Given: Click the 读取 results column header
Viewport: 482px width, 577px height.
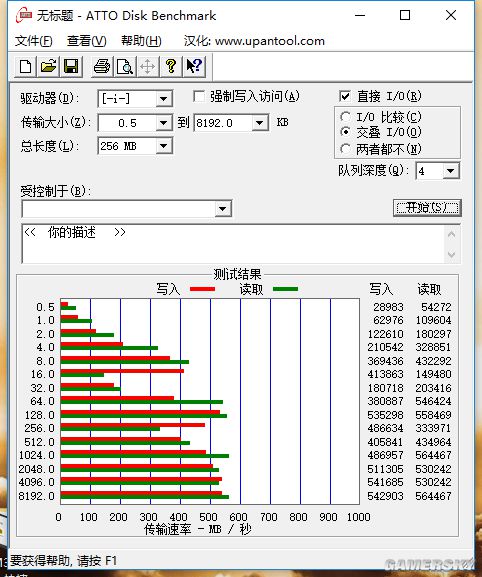Looking at the screenshot, I should click(429, 289).
